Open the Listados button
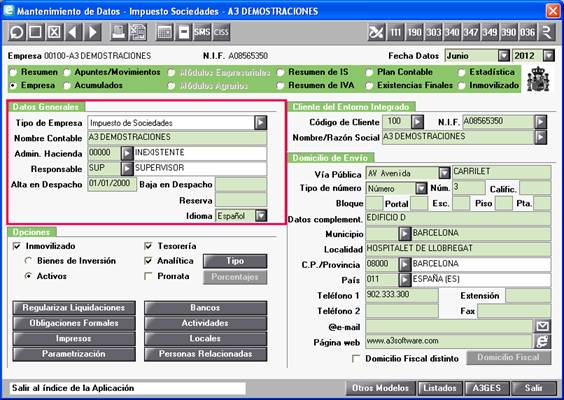Screen dimensions: 564x400 coord(440,388)
